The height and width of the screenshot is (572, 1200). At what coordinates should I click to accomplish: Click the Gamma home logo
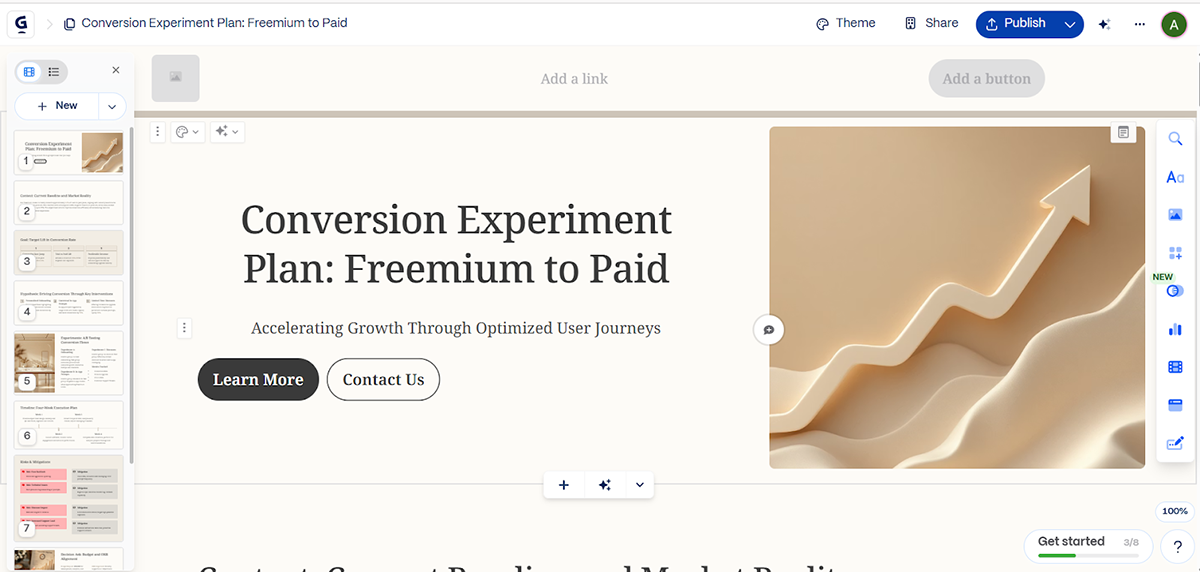(21, 24)
